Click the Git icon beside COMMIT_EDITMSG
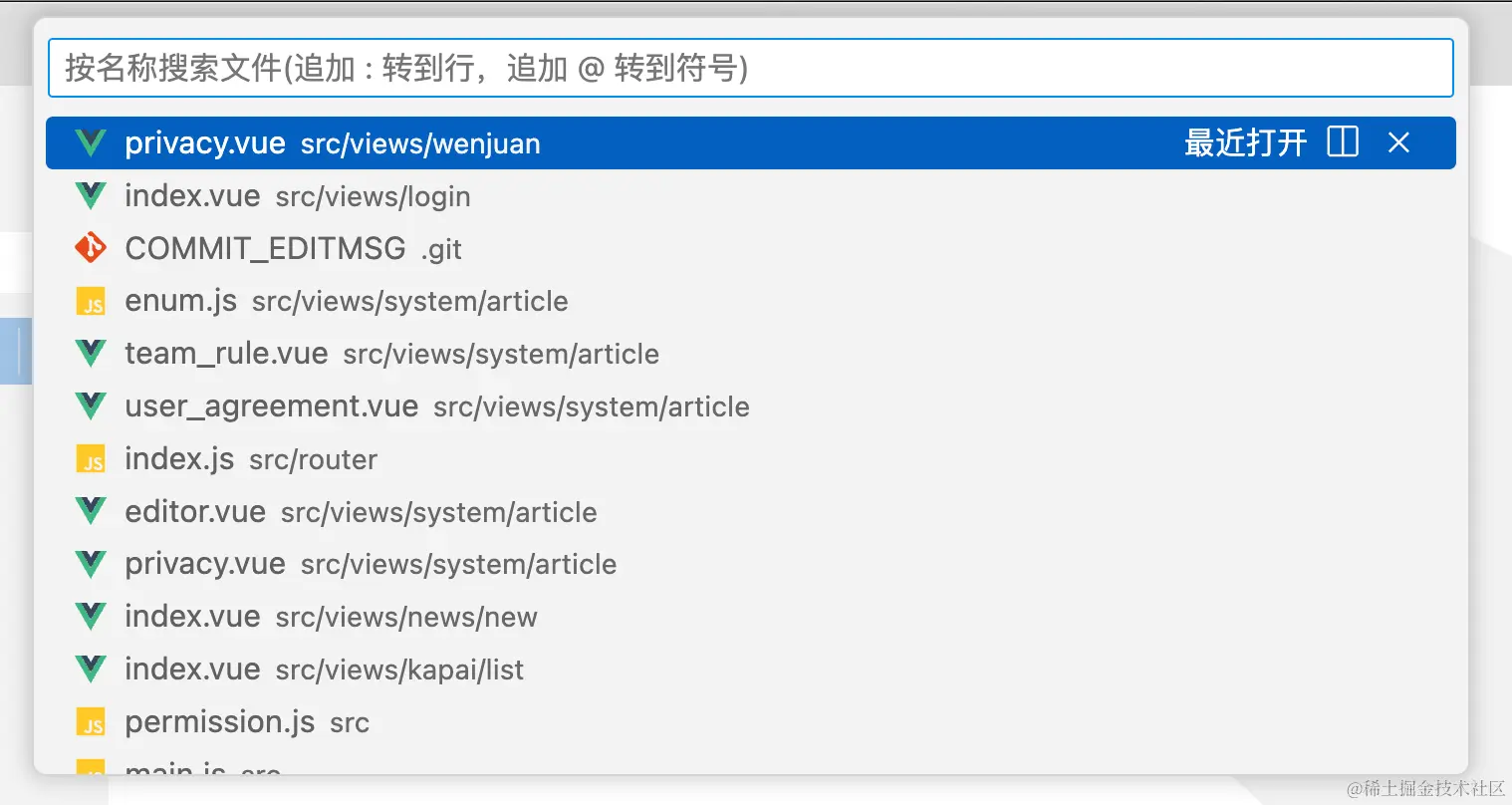The height and width of the screenshot is (805, 1512). click(x=91, y=248)
